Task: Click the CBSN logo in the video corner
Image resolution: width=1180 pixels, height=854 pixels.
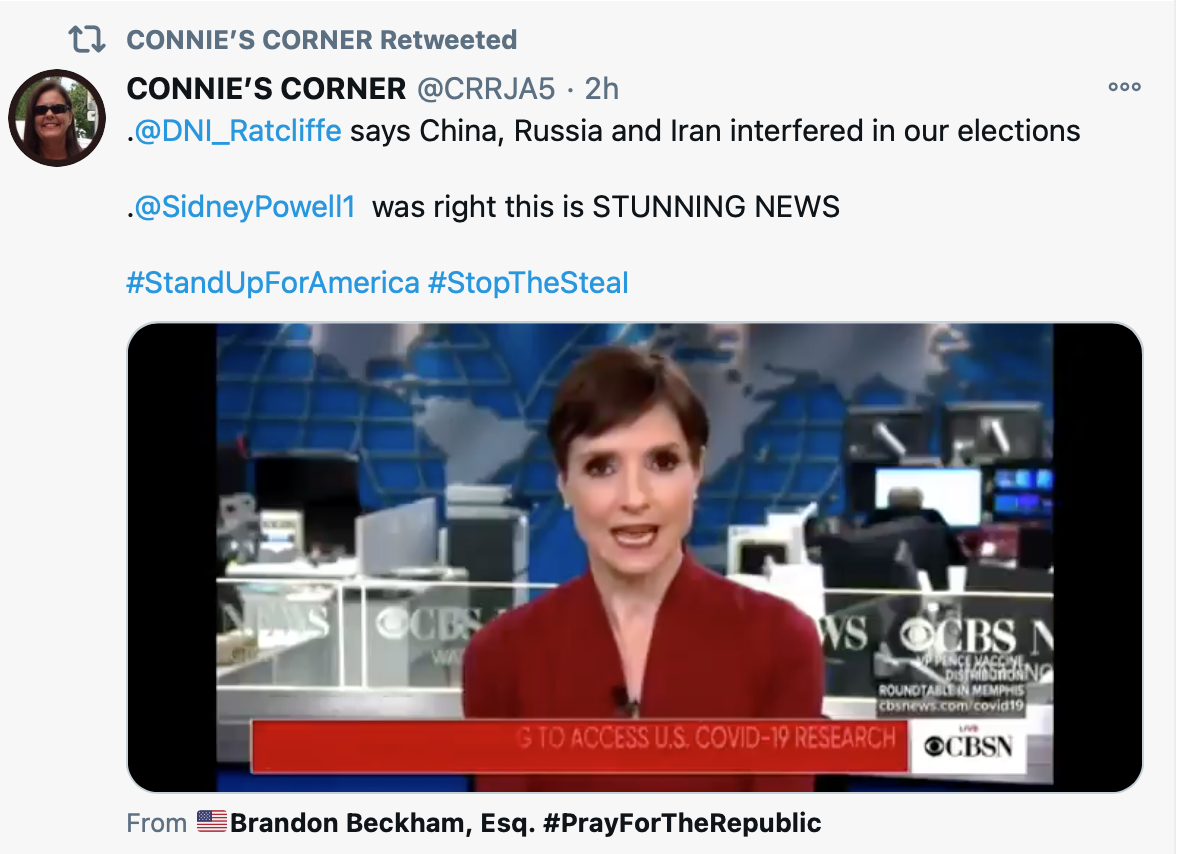Action: (x=968, y=747)
